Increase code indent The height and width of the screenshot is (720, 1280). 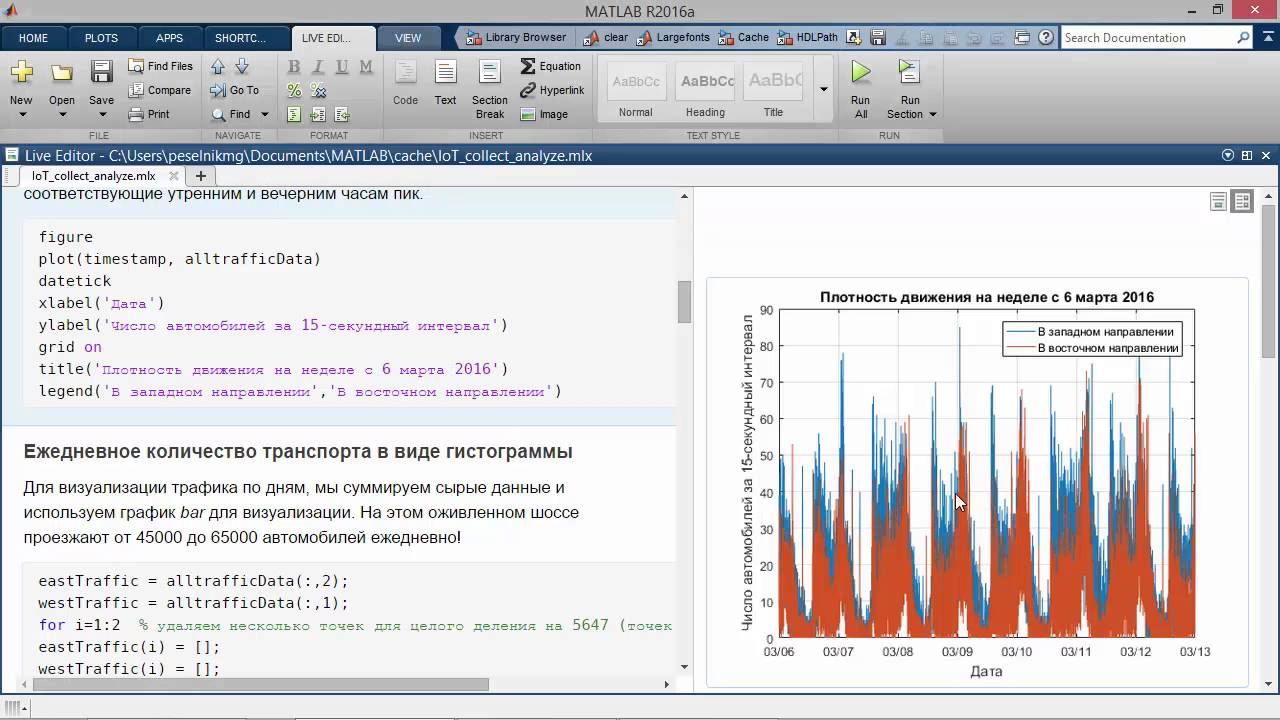coord(318,115)
